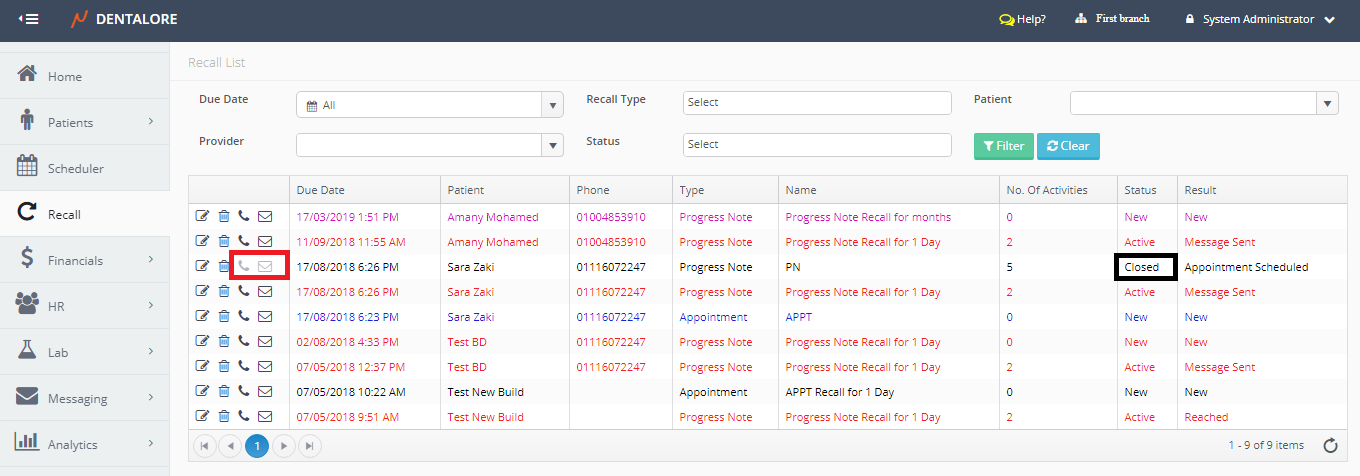
Task: Expand the Patient filter dropdown
Action: [x=1327, y=103]
